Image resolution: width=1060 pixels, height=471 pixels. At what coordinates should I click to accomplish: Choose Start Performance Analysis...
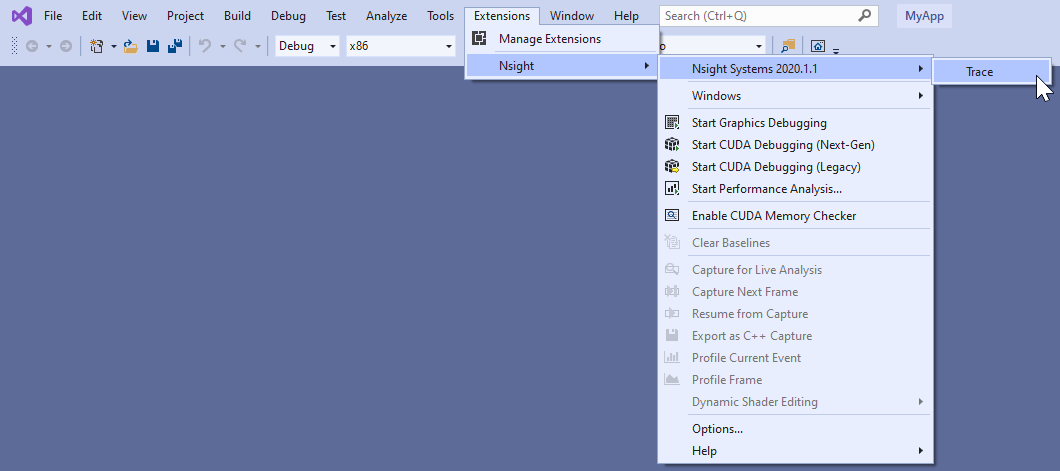pyautogui.click(x=796, y=189)
